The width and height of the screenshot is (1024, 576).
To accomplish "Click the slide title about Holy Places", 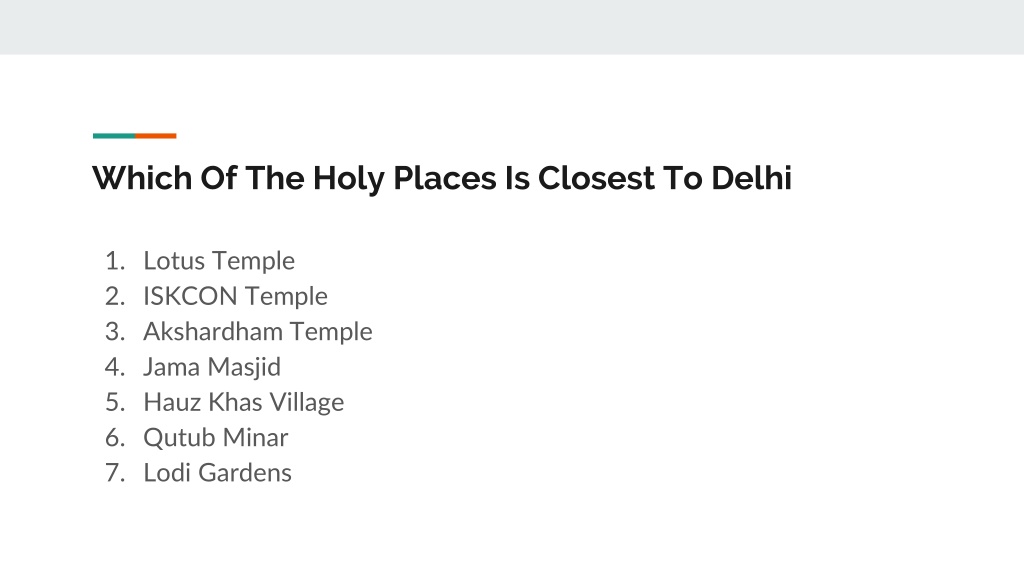I will coord(442,178).
